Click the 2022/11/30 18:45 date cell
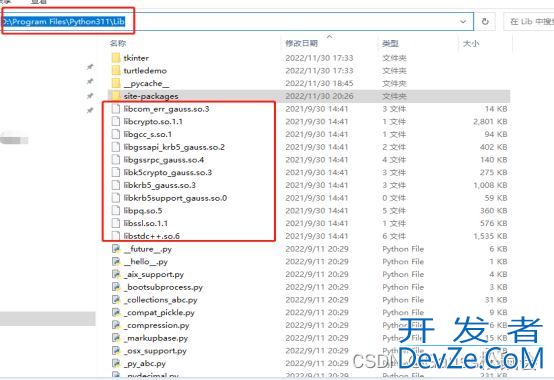Image resolution: width=554 pixels, height=380 pixels. point(319,83)
